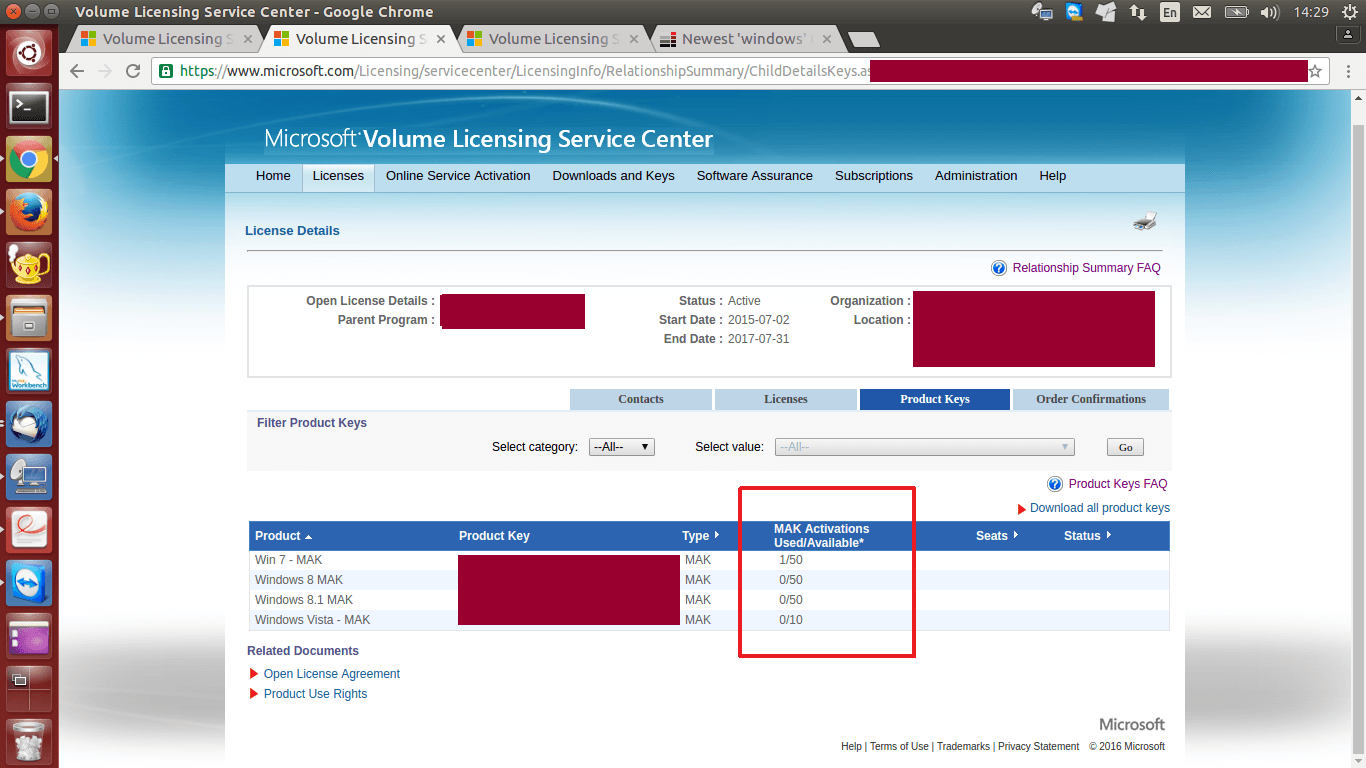Open Home in the navigation menu
The width and height of the screenshot is (1366, 768).
coord(273,176)
